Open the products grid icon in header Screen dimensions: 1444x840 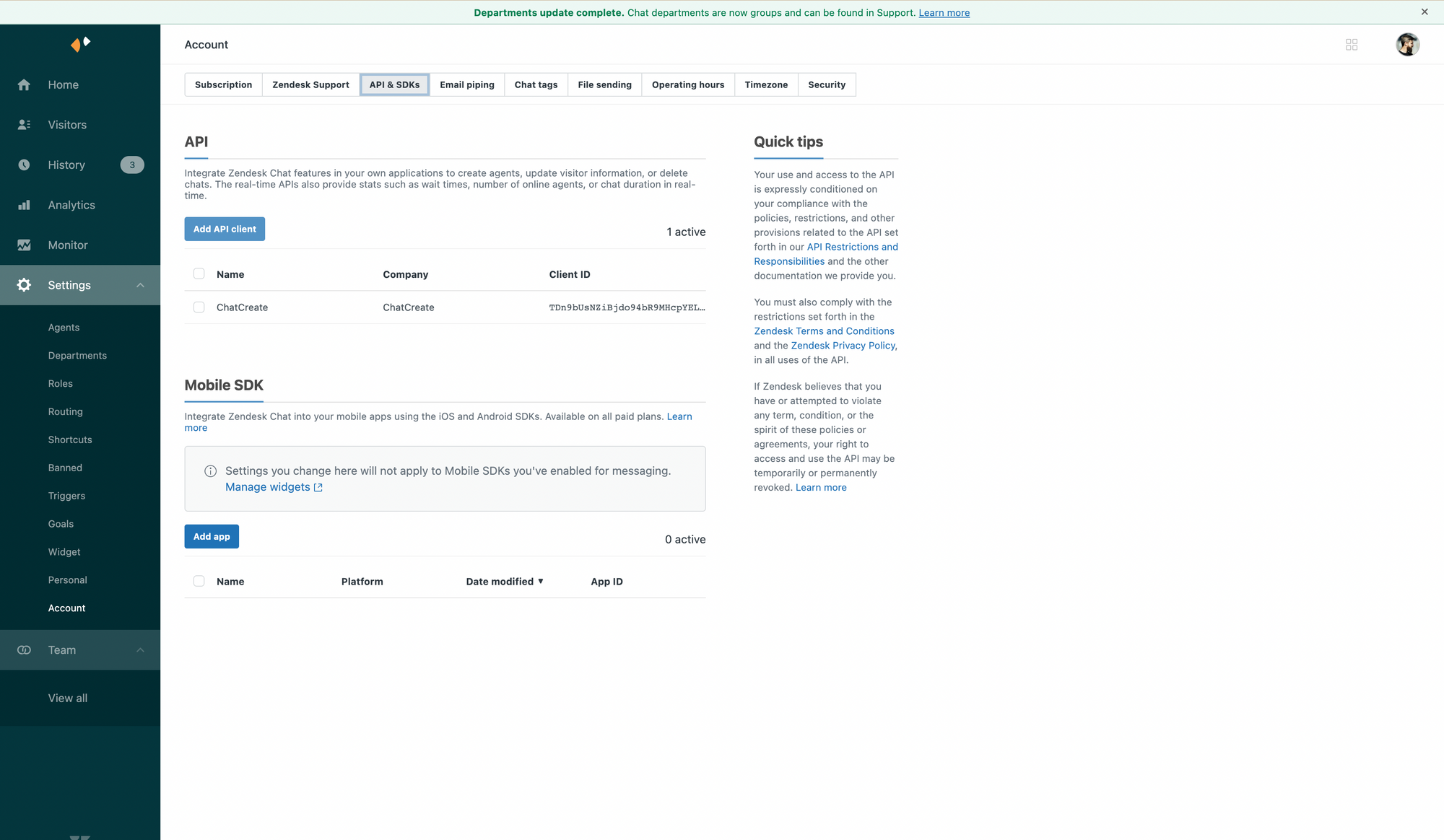tap(1352, 45)
